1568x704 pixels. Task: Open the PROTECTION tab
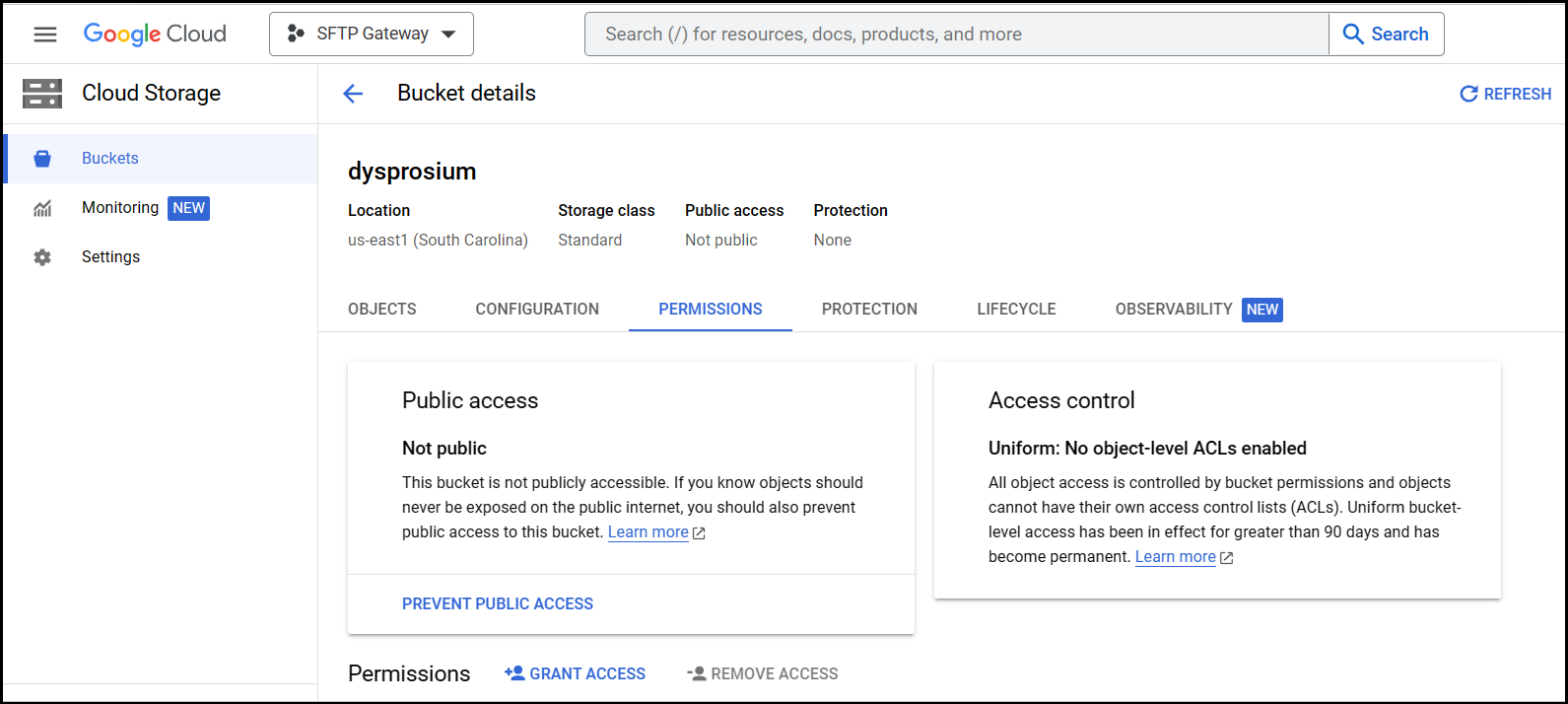pyautogui.click(x=869, y=309)
